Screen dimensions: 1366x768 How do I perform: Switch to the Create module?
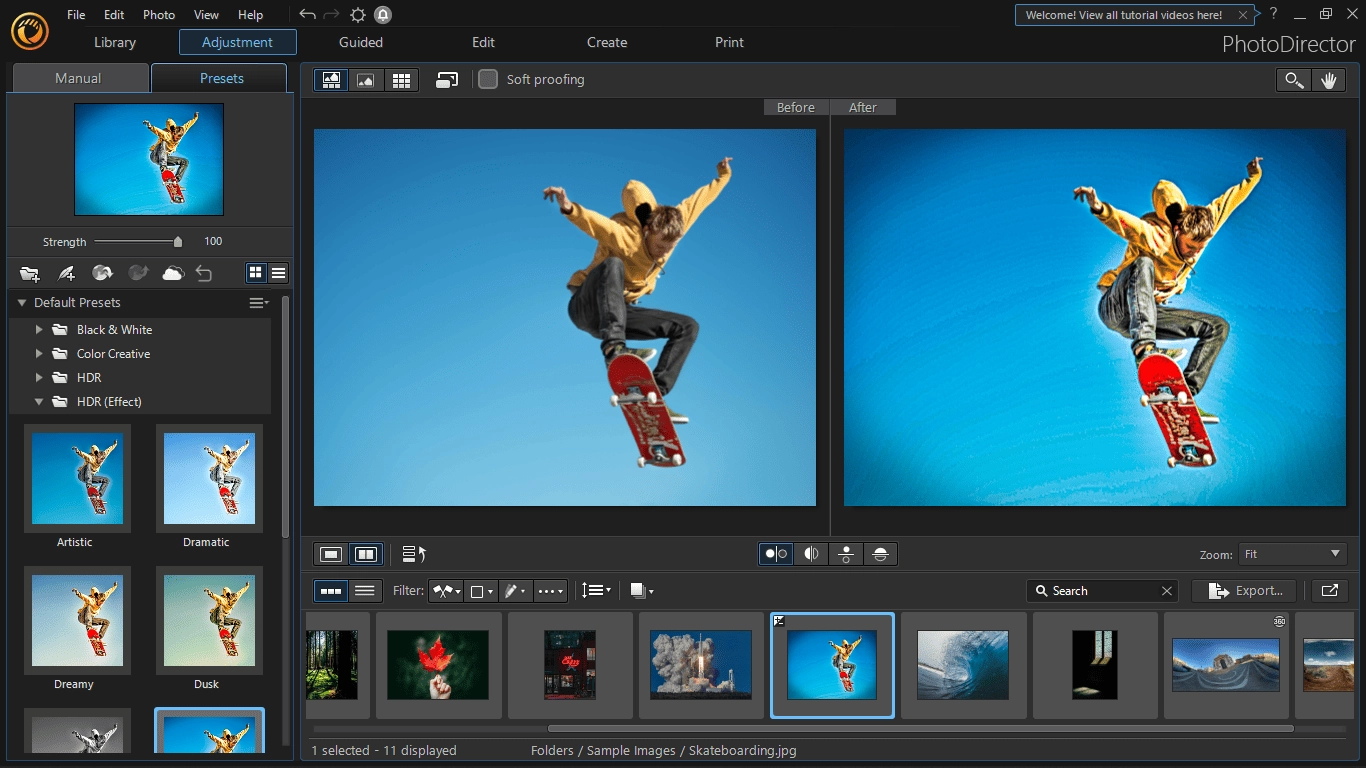point(607,42)
